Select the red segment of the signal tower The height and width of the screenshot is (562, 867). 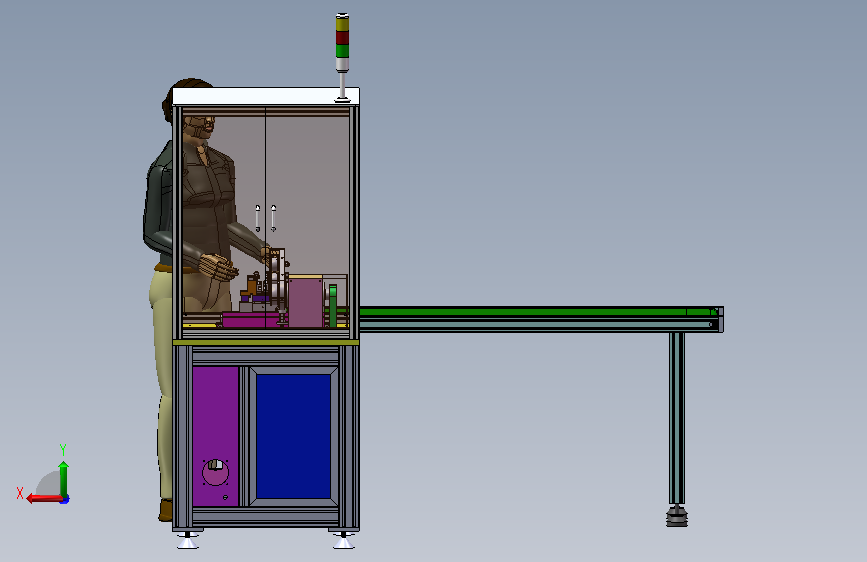point(342,38)
